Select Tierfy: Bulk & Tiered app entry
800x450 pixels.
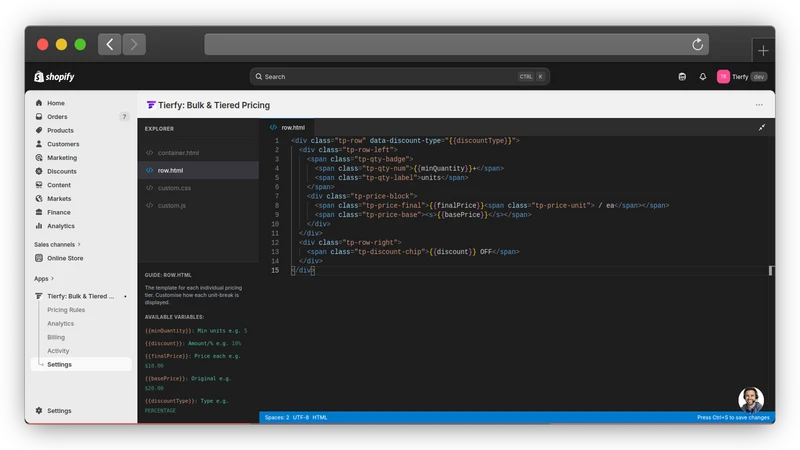point(80,296)
